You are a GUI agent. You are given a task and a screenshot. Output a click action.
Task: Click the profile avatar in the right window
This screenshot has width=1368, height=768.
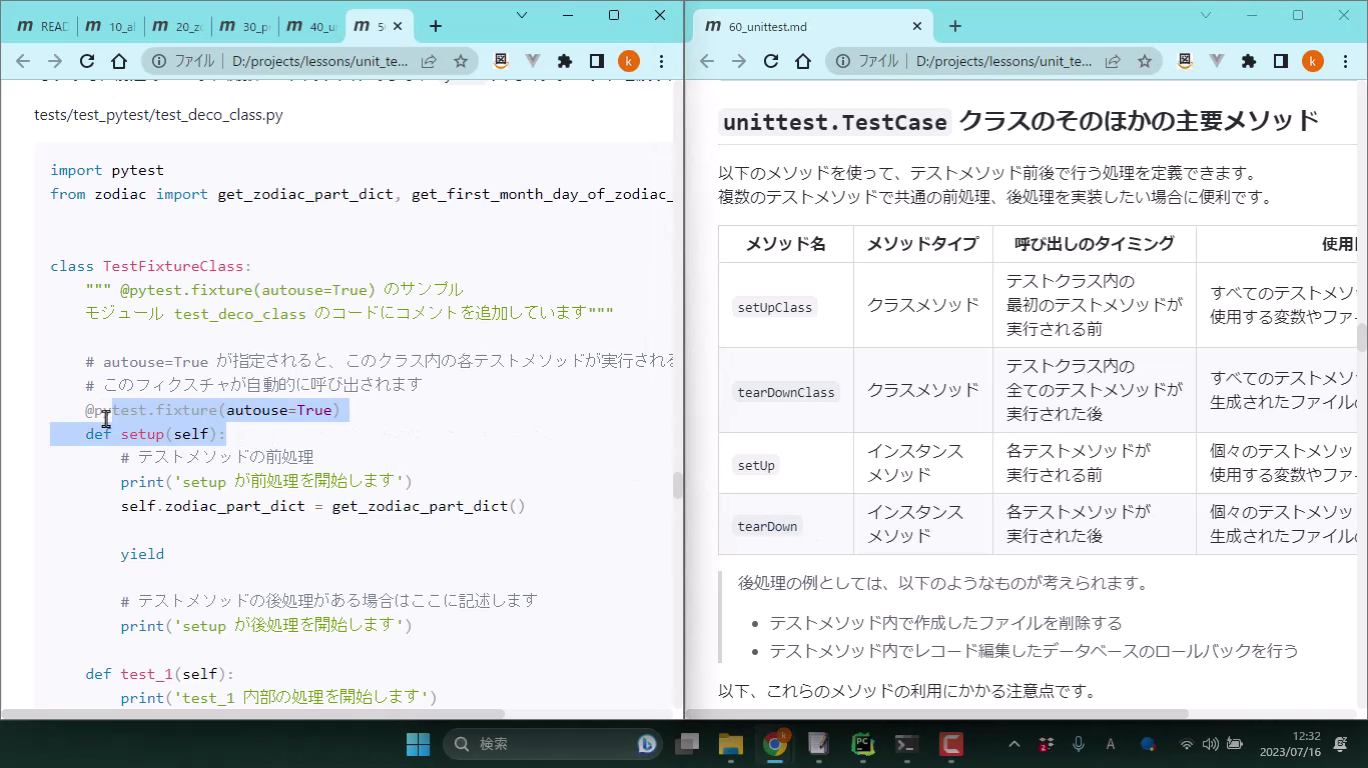tap(1312, 61)
